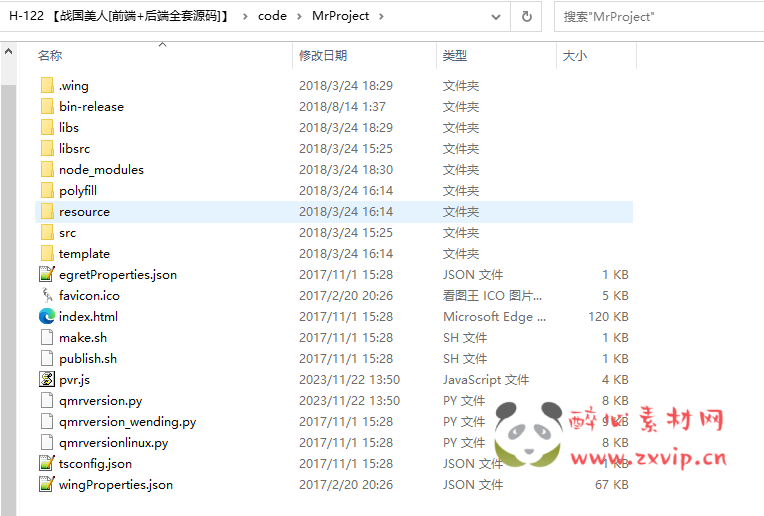This screenshot has width=764, height=516.
Task: Refresh the current folder view
Action: pyautogui.click(x=526, y=17)
